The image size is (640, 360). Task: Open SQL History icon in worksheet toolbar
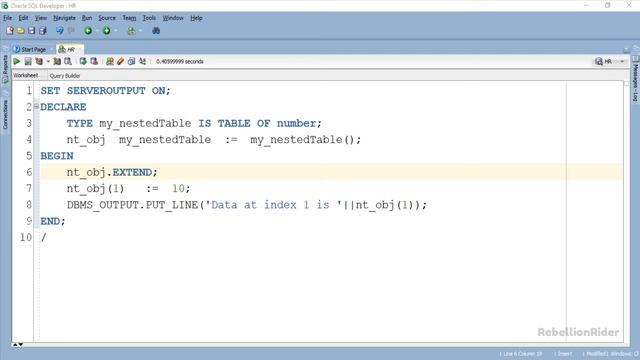131,61
